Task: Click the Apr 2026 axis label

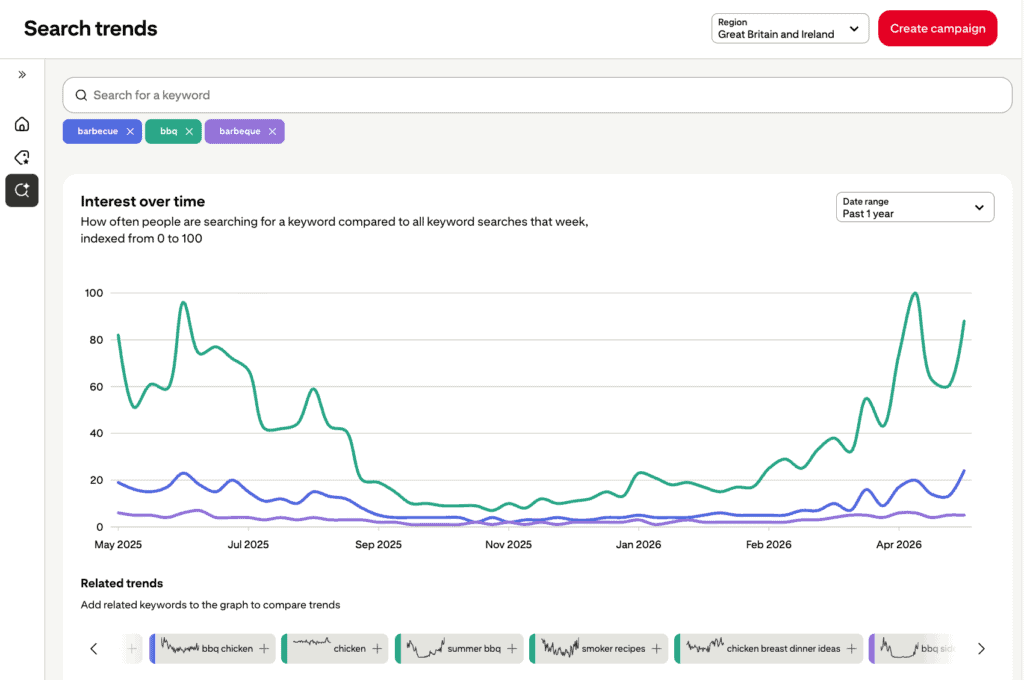Action: [x=899, y=545]
